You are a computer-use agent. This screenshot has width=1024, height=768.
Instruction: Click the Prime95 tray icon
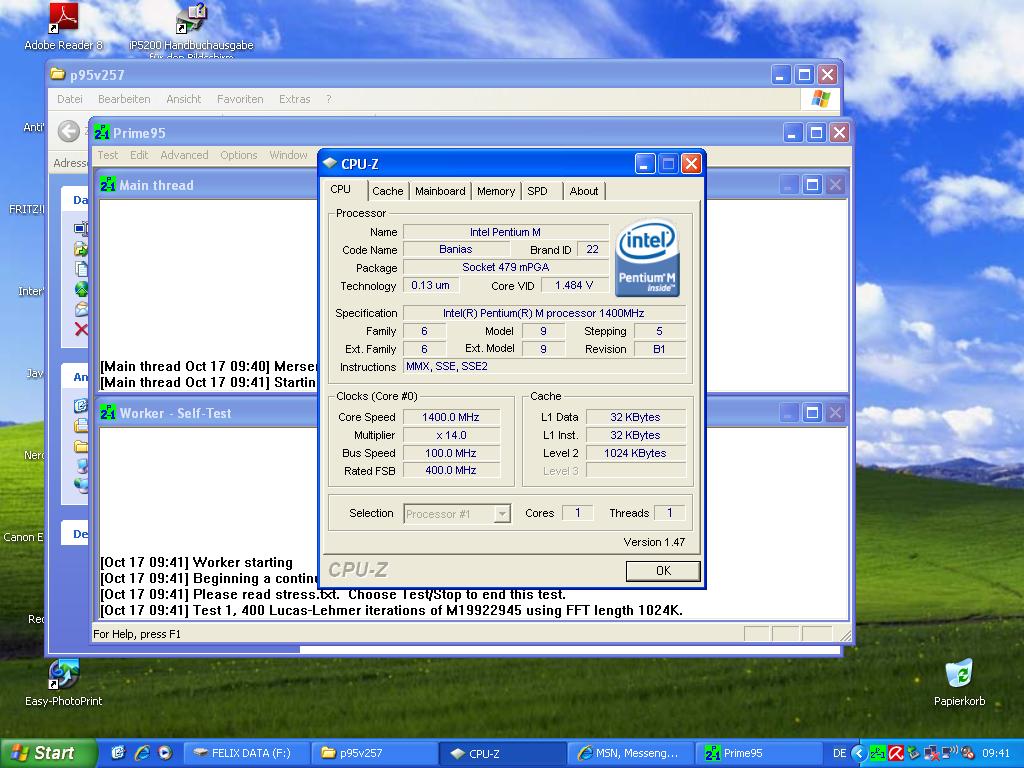click(878, 753)
